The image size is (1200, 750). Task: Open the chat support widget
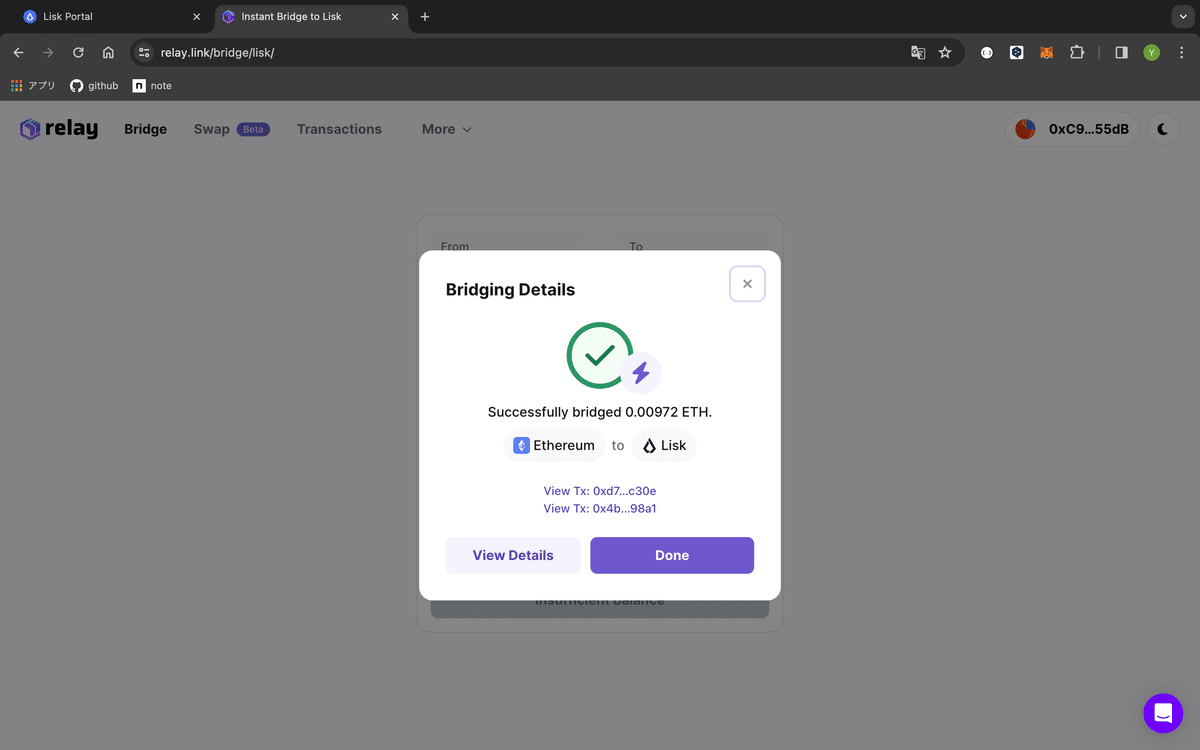(1163, 713)
